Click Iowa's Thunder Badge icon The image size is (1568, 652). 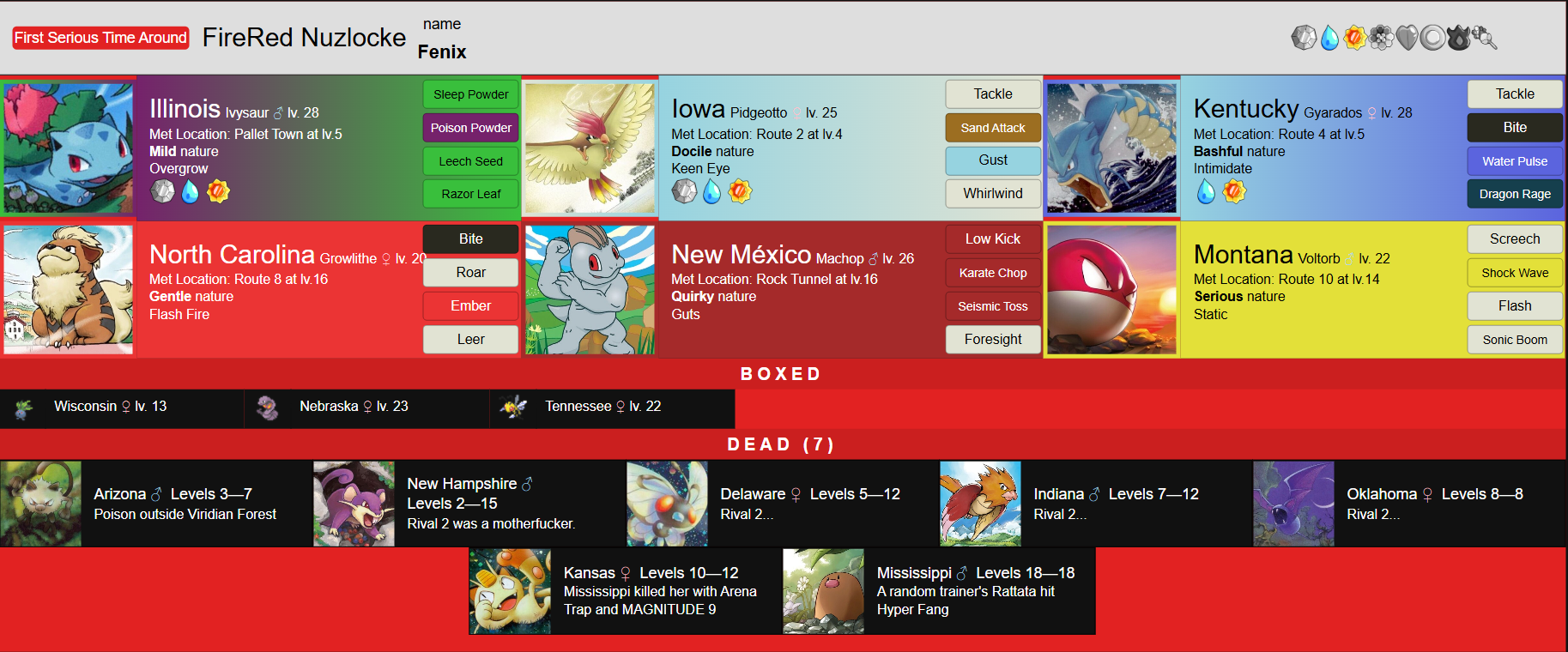point(740,191)
